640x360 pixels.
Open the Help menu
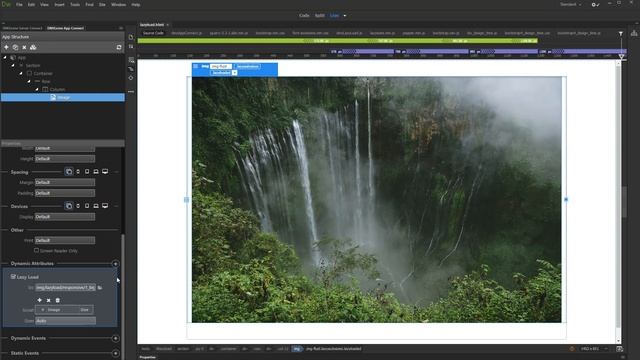pyautogui.click(x=136, y=4)
